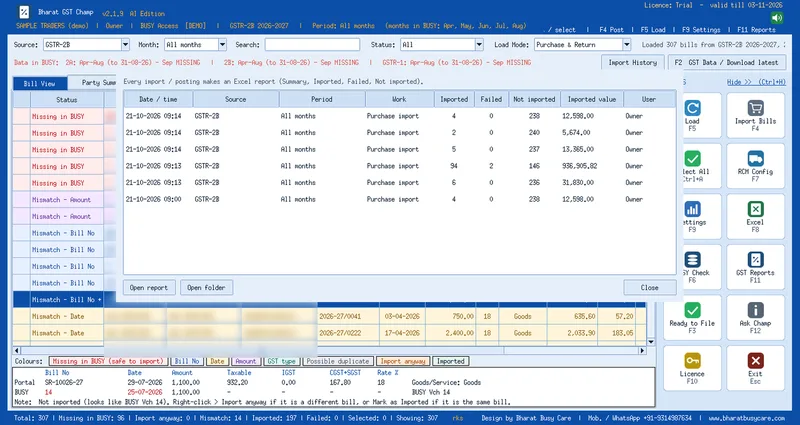
Task: Click the Hide >> (Ctrl+H) link
Action: (756, 82)
